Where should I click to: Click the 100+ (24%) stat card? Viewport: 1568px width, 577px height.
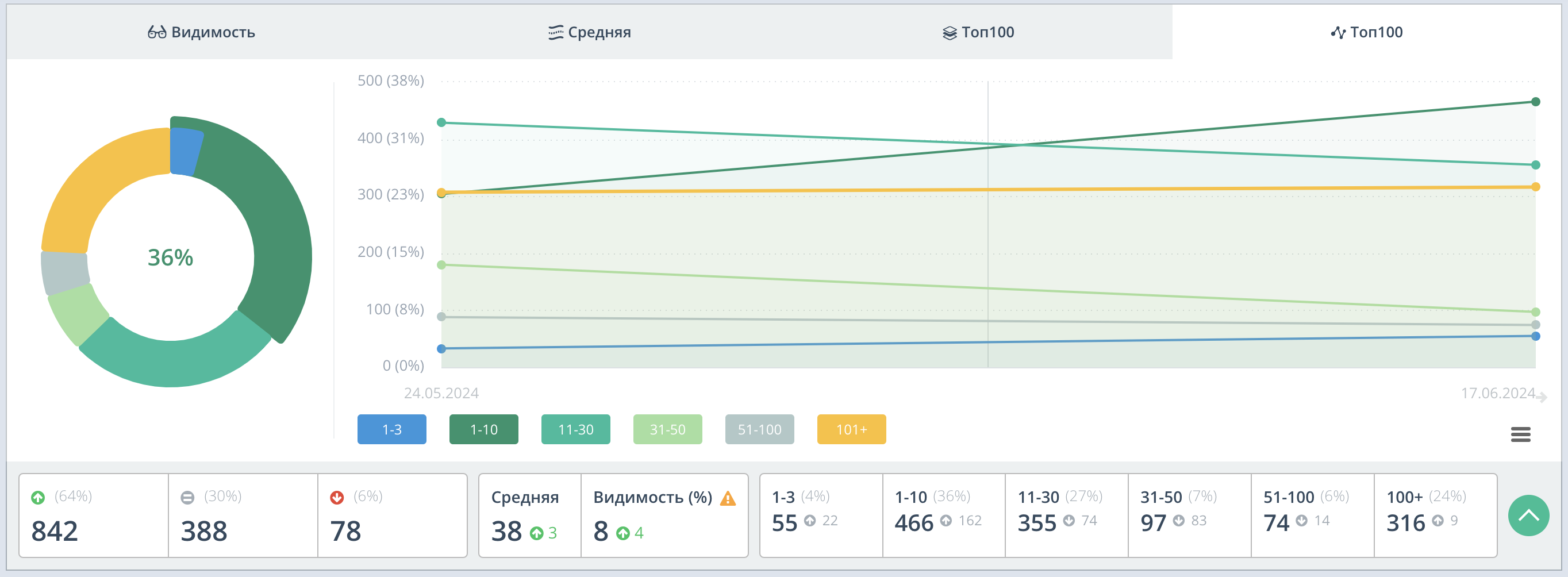[x=1435, y=515]
